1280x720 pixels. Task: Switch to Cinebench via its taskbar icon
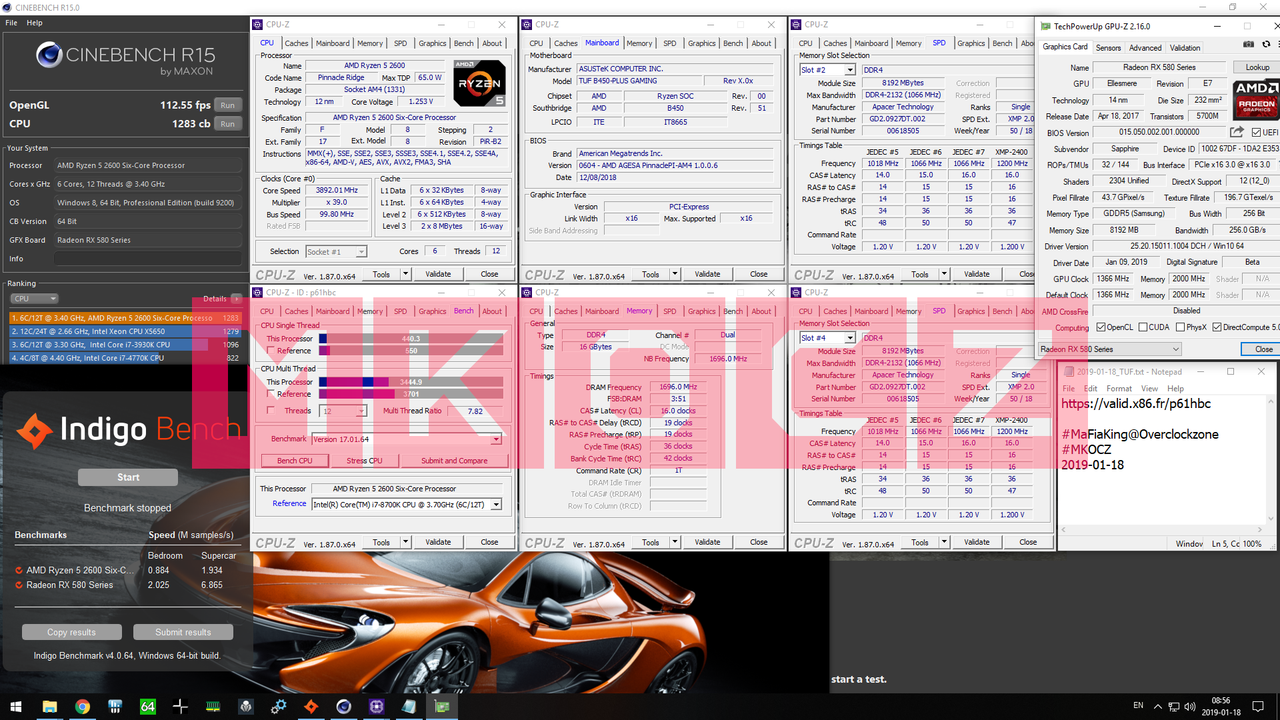(344, 706)
